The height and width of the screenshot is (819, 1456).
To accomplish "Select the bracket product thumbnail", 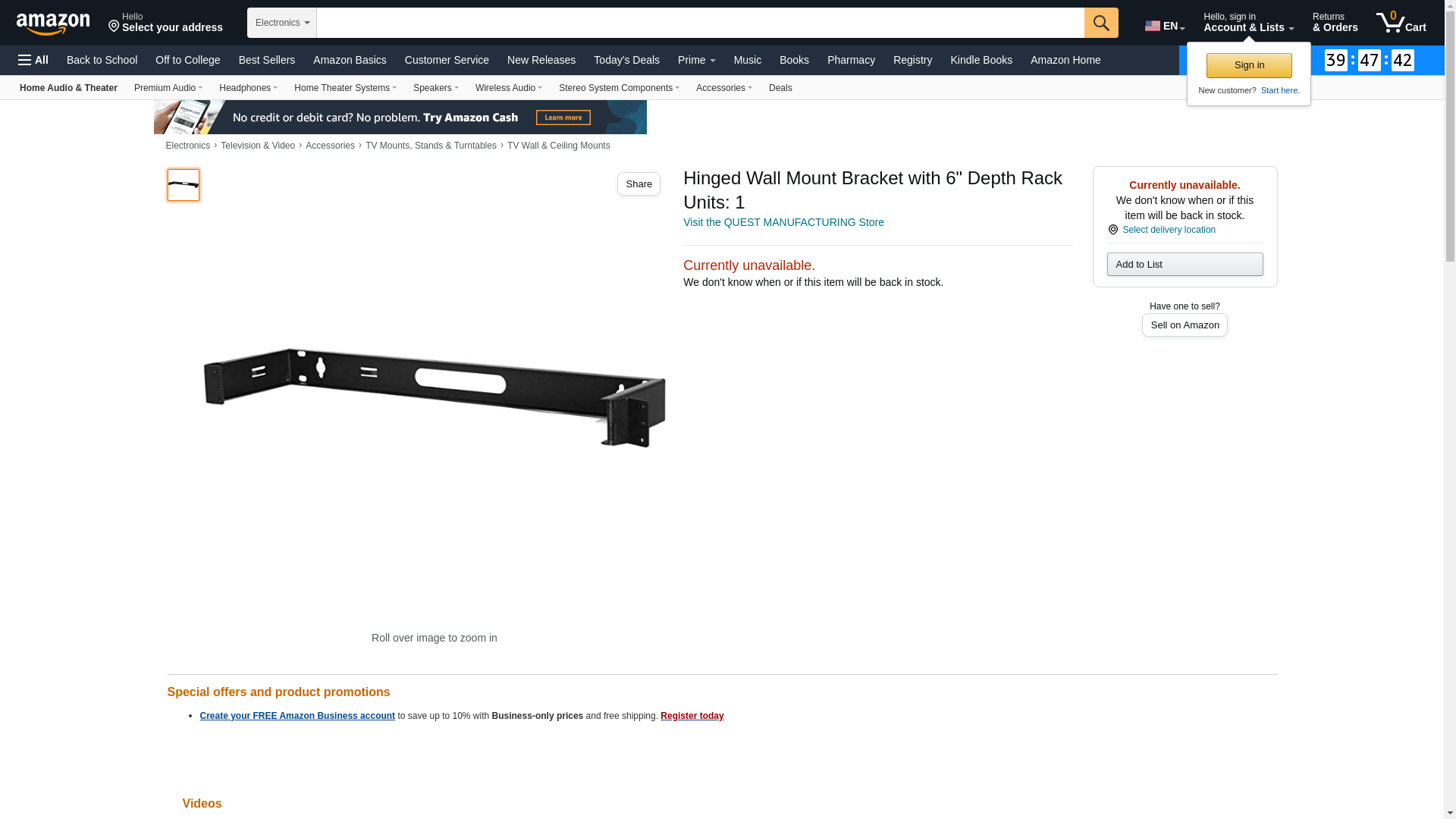I will click(x=184, y=185).
